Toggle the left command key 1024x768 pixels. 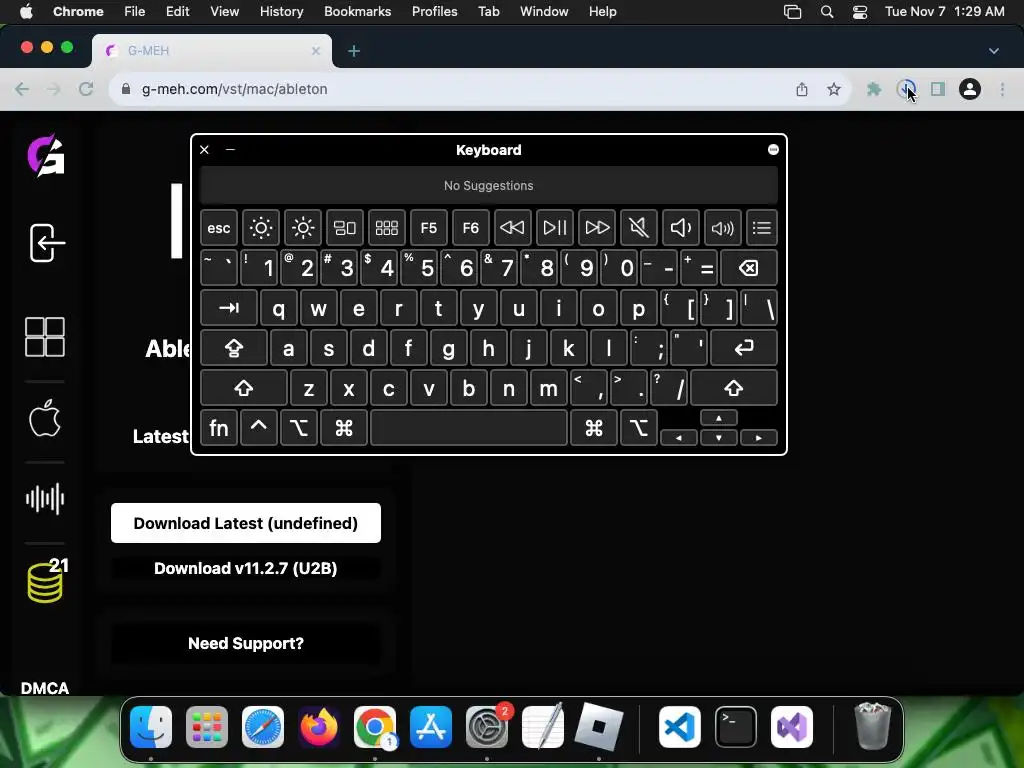(x=344, y=428)
